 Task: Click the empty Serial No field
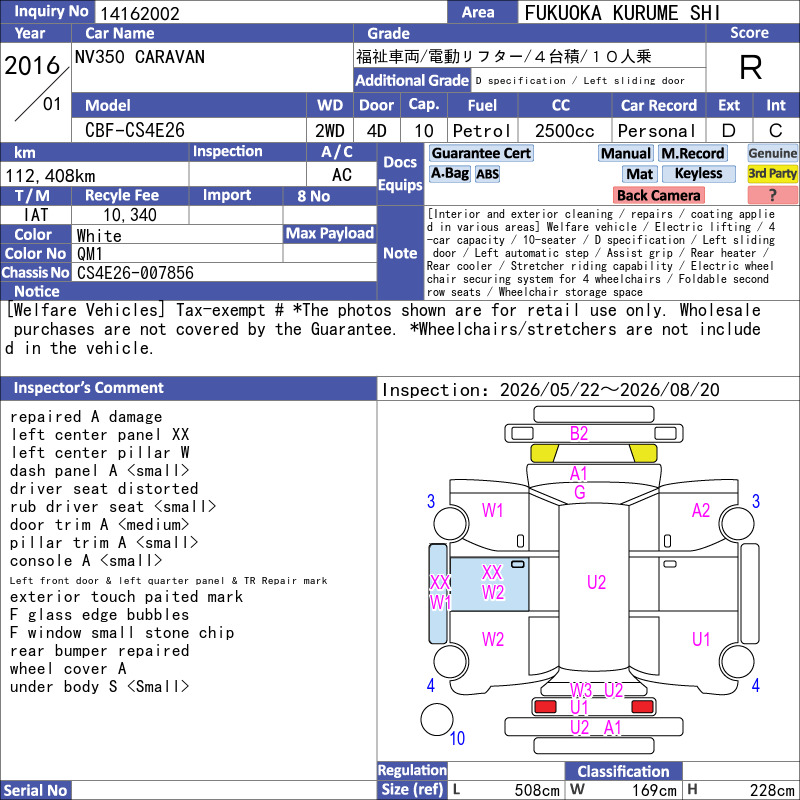pyautogui.click(x=224, y=790)
